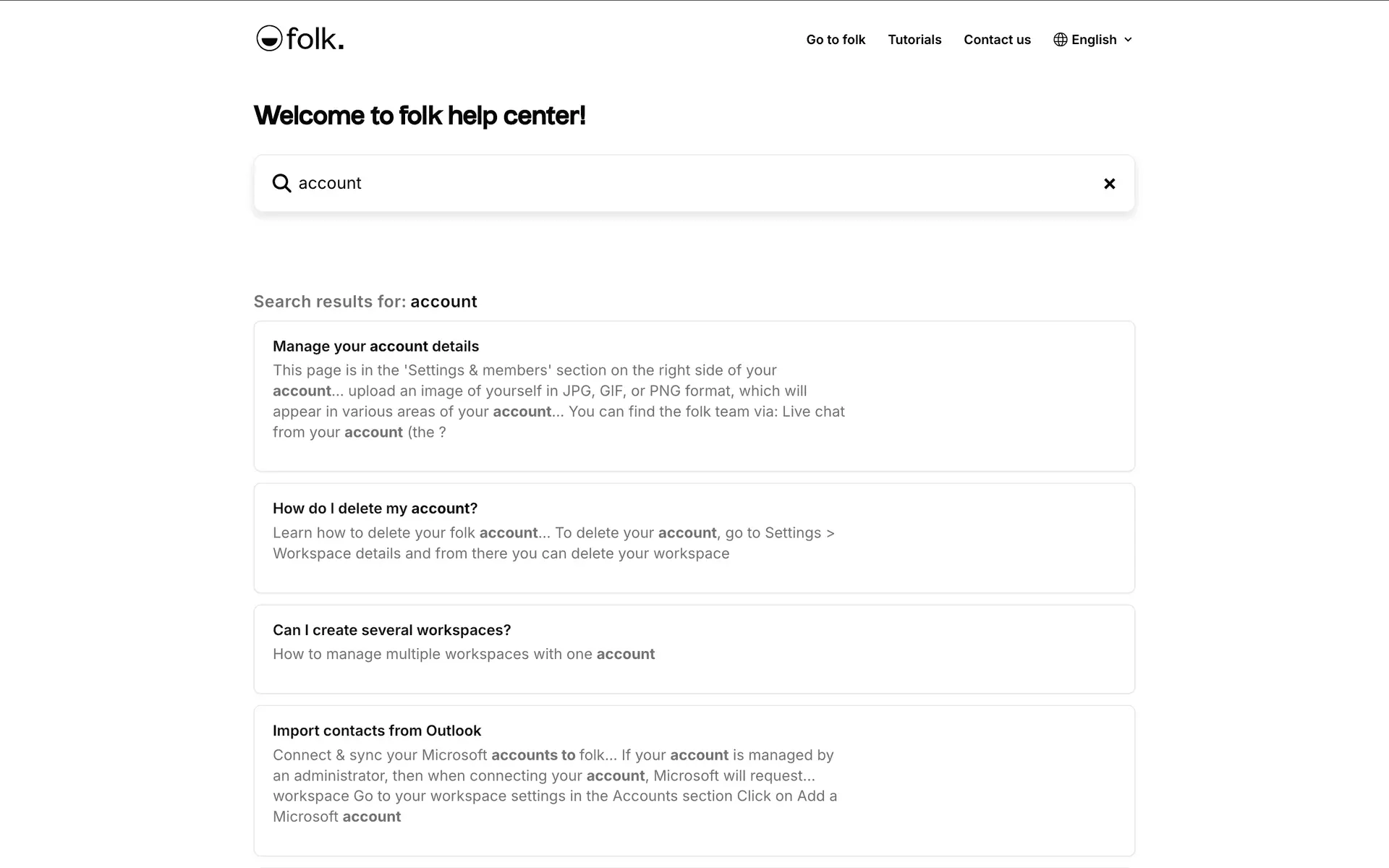Click the Manage account details result description
Viewport: 1389px width, 868px height.
[558, 401]
